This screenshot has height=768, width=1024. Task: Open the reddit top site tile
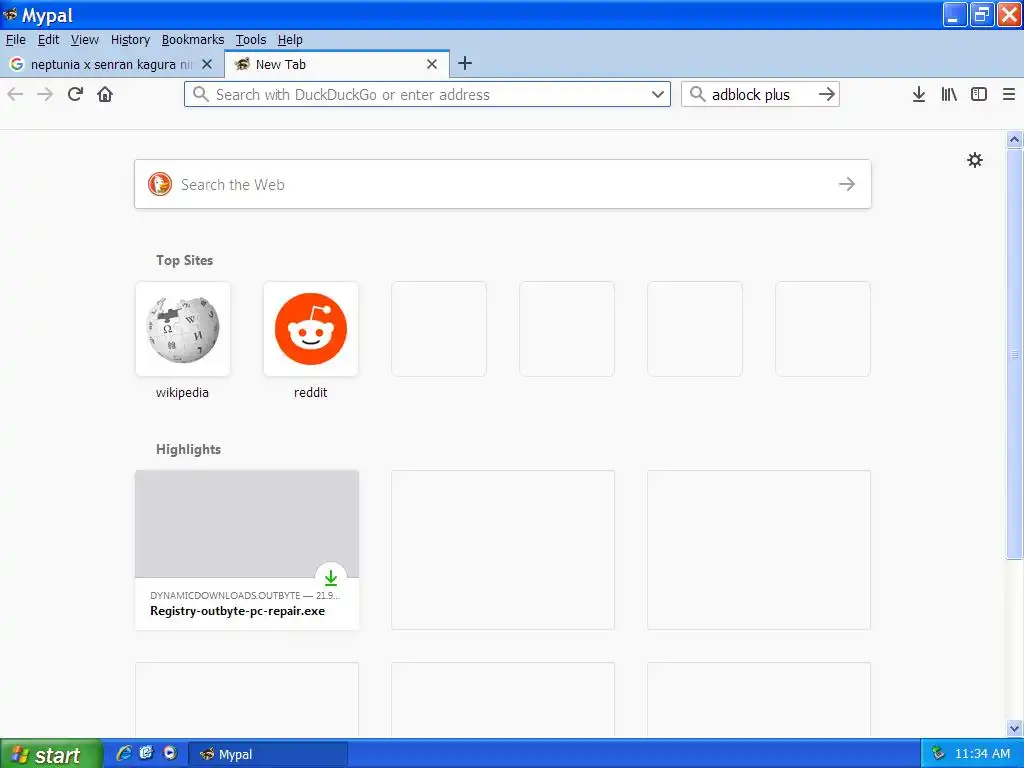pyautogui.click(x=311, y=329)
